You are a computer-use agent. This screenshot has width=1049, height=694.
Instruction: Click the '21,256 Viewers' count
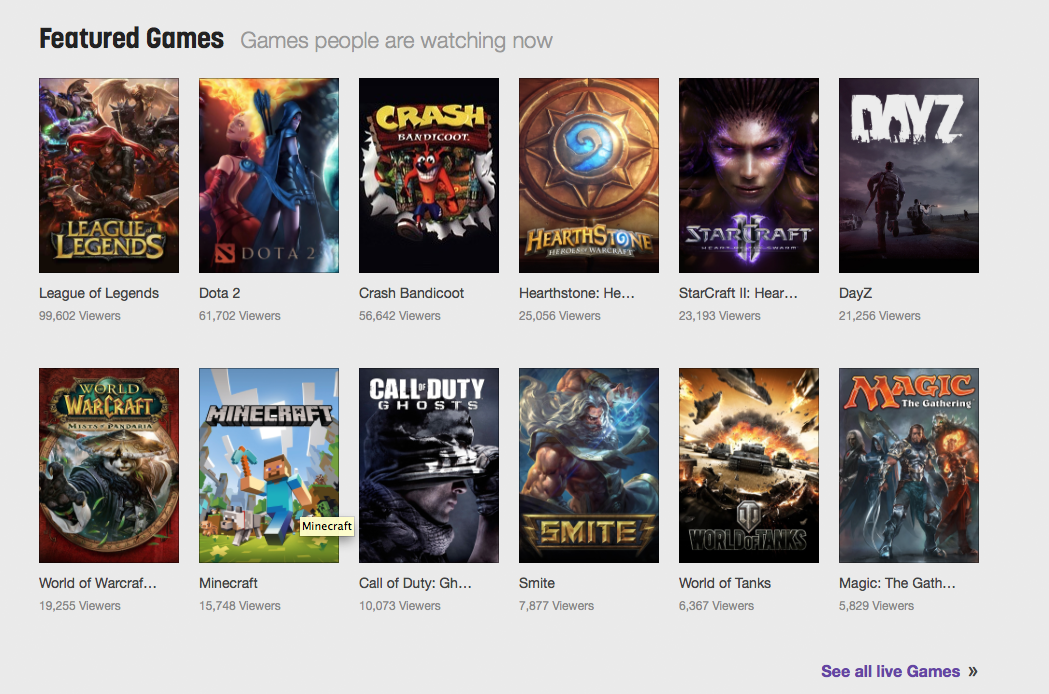879,316
